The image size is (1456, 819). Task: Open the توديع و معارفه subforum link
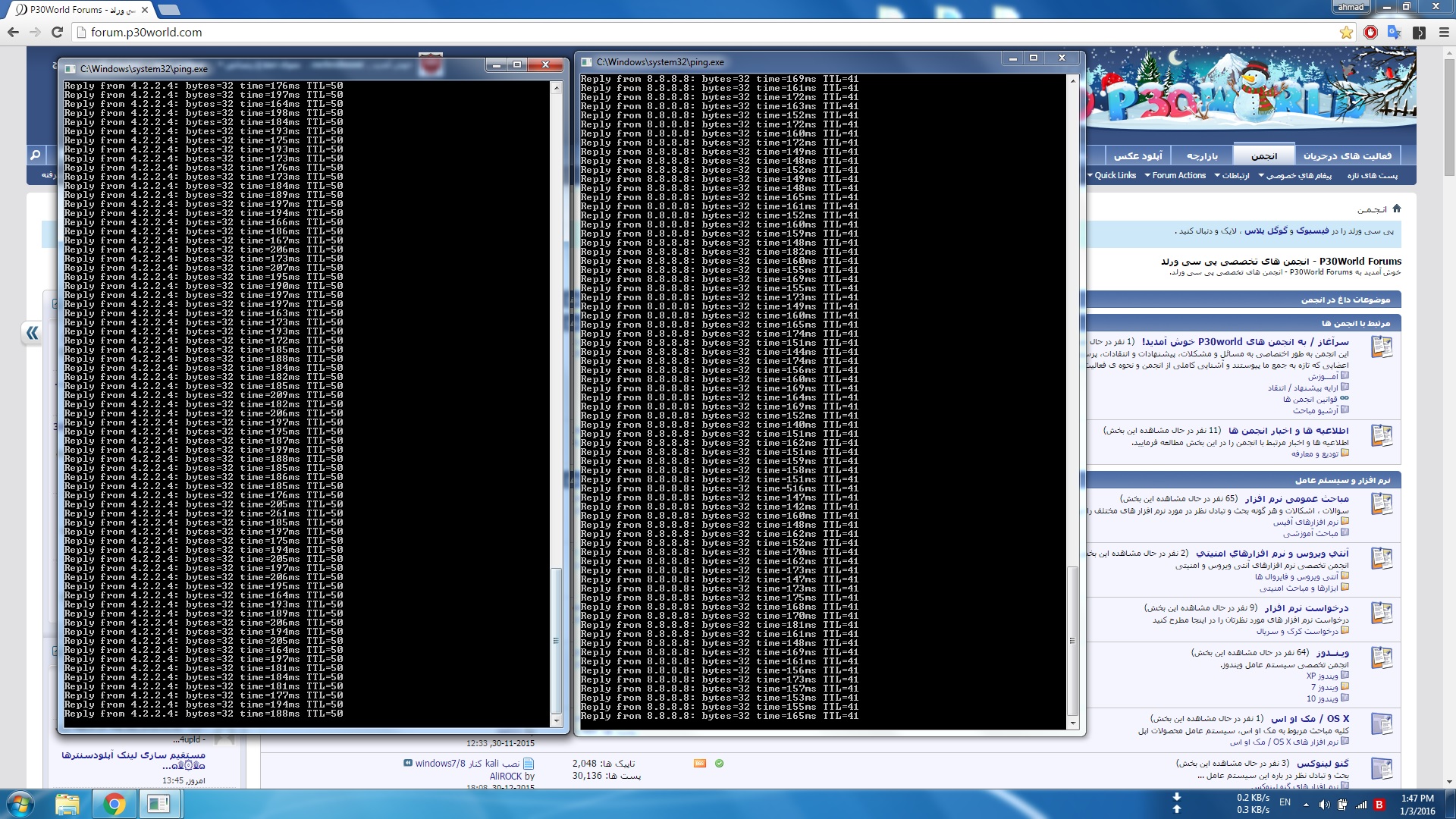(1315, 453)
